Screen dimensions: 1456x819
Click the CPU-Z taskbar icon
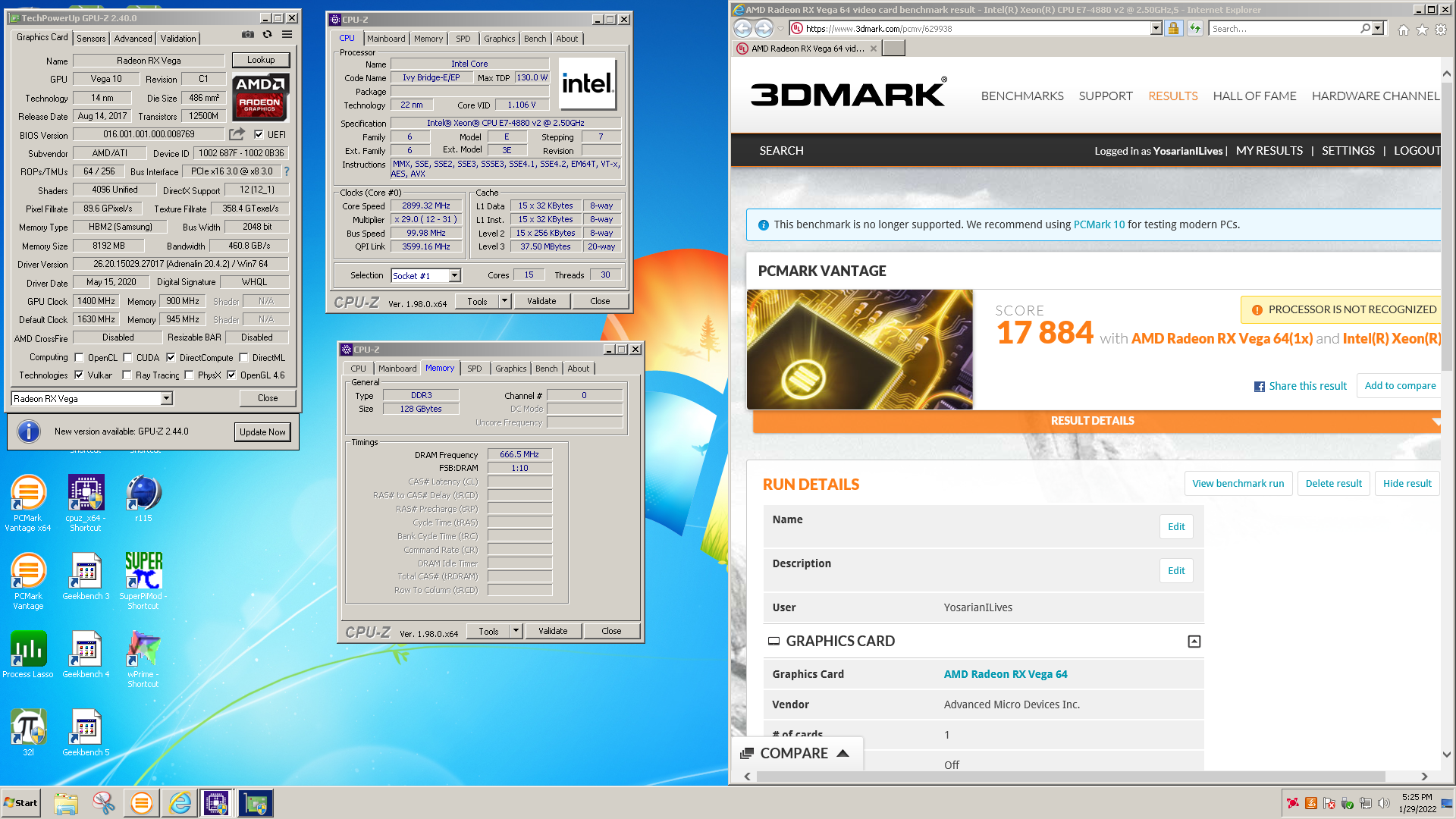[x=216, y=803]
